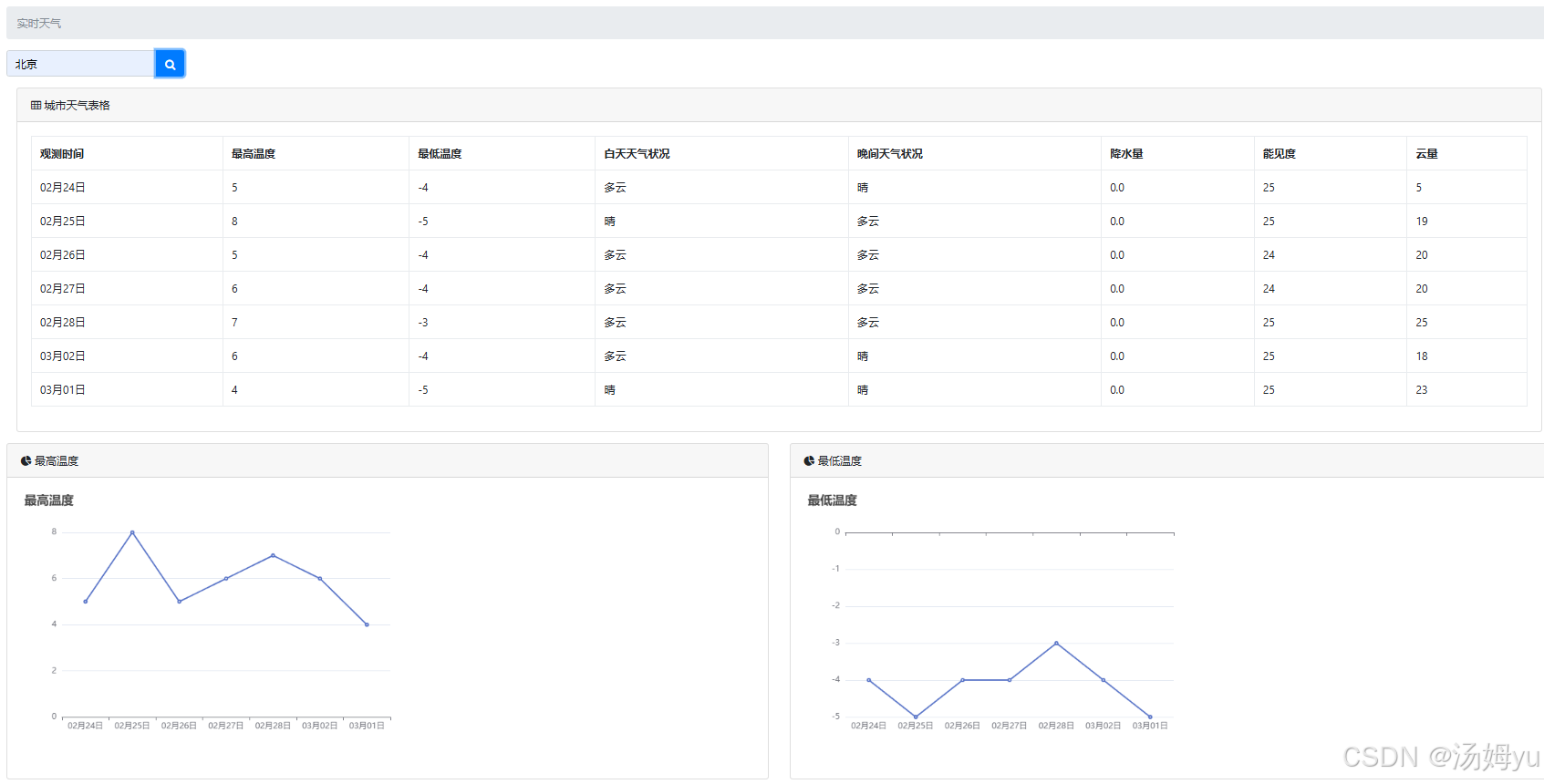
Task: Click night weather 多云 in the 02月27日 row
Action: [x=867, y=289]
